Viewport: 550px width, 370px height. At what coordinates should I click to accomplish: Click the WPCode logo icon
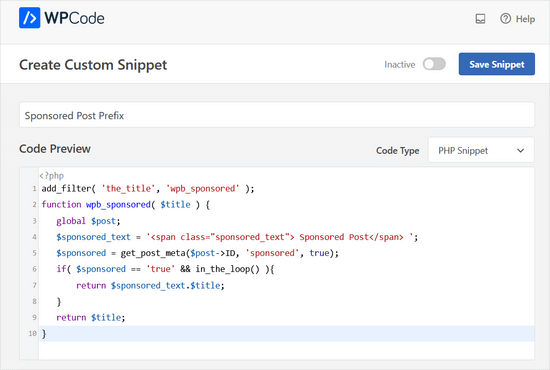[x=29, y=18]
